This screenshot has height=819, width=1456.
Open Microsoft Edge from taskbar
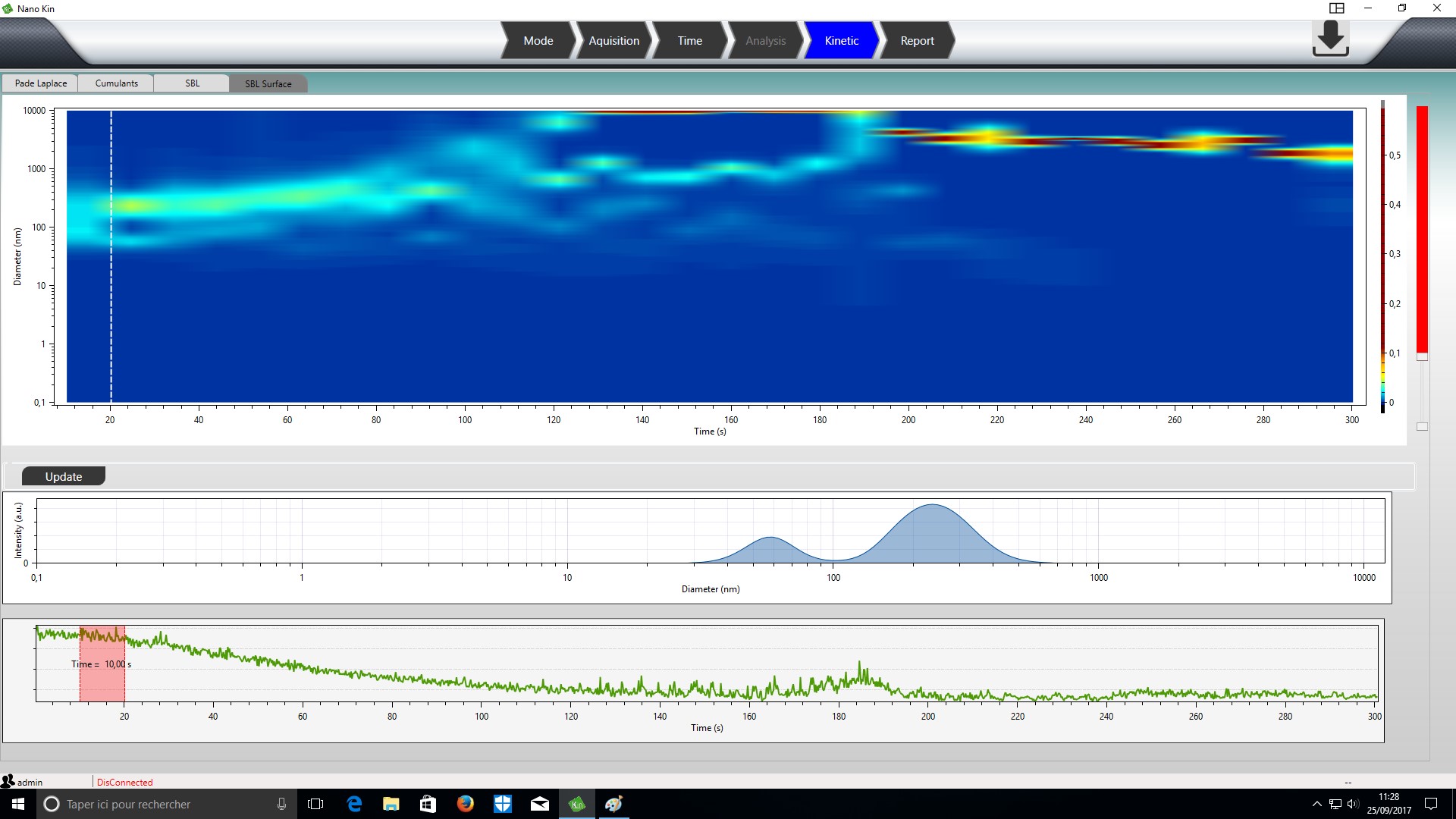click(x=354, y=804)
